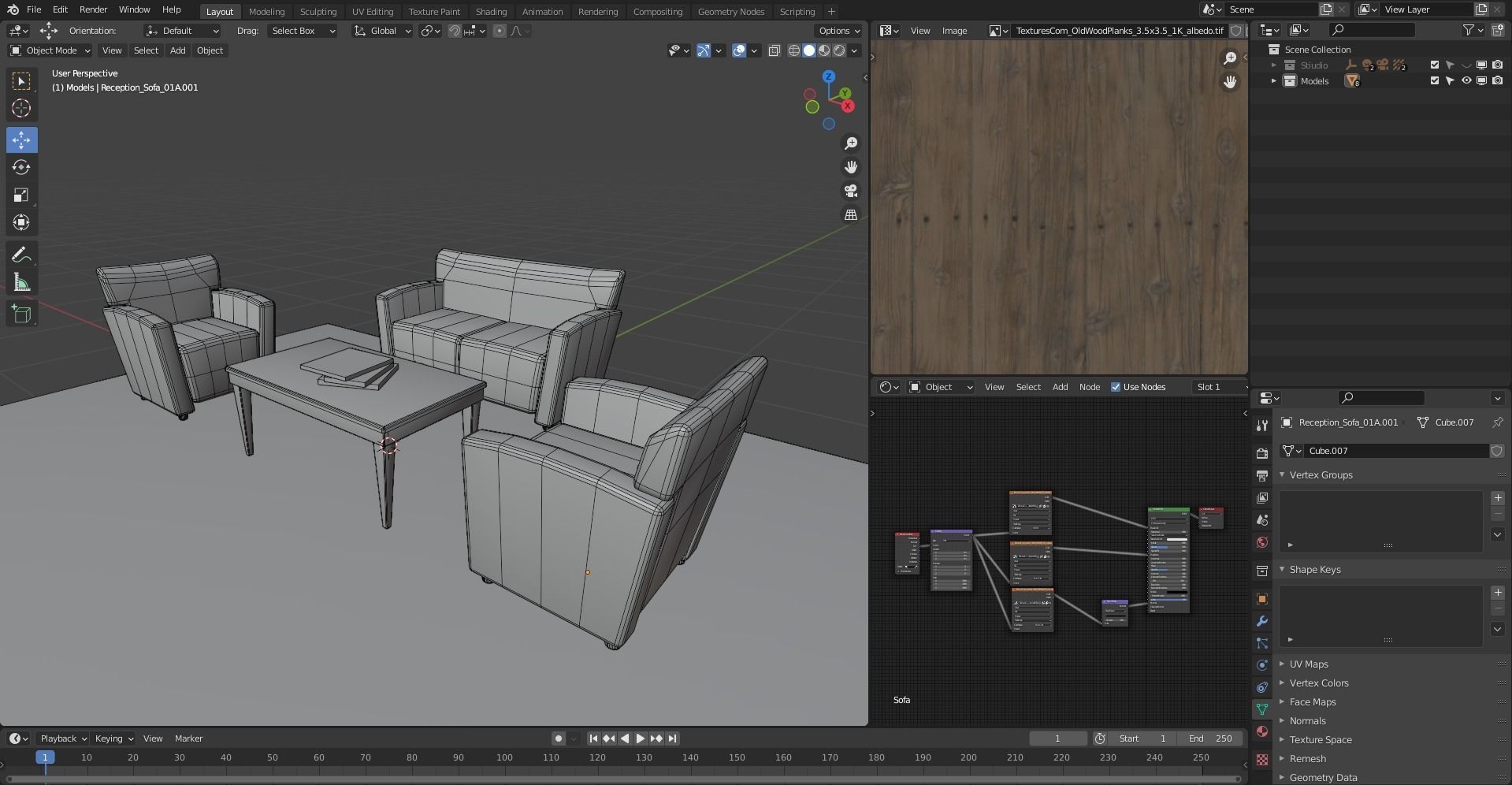Add a new workspace tab with plus
This screenshot has height=785, width=1512.
830,12
